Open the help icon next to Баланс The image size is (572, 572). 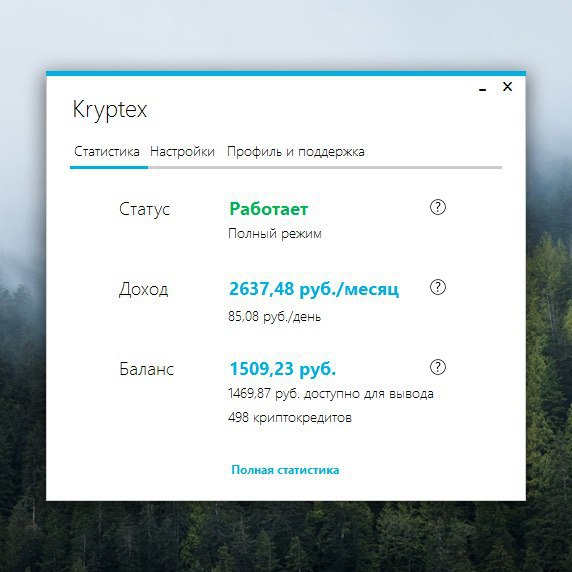click(437, 367)
